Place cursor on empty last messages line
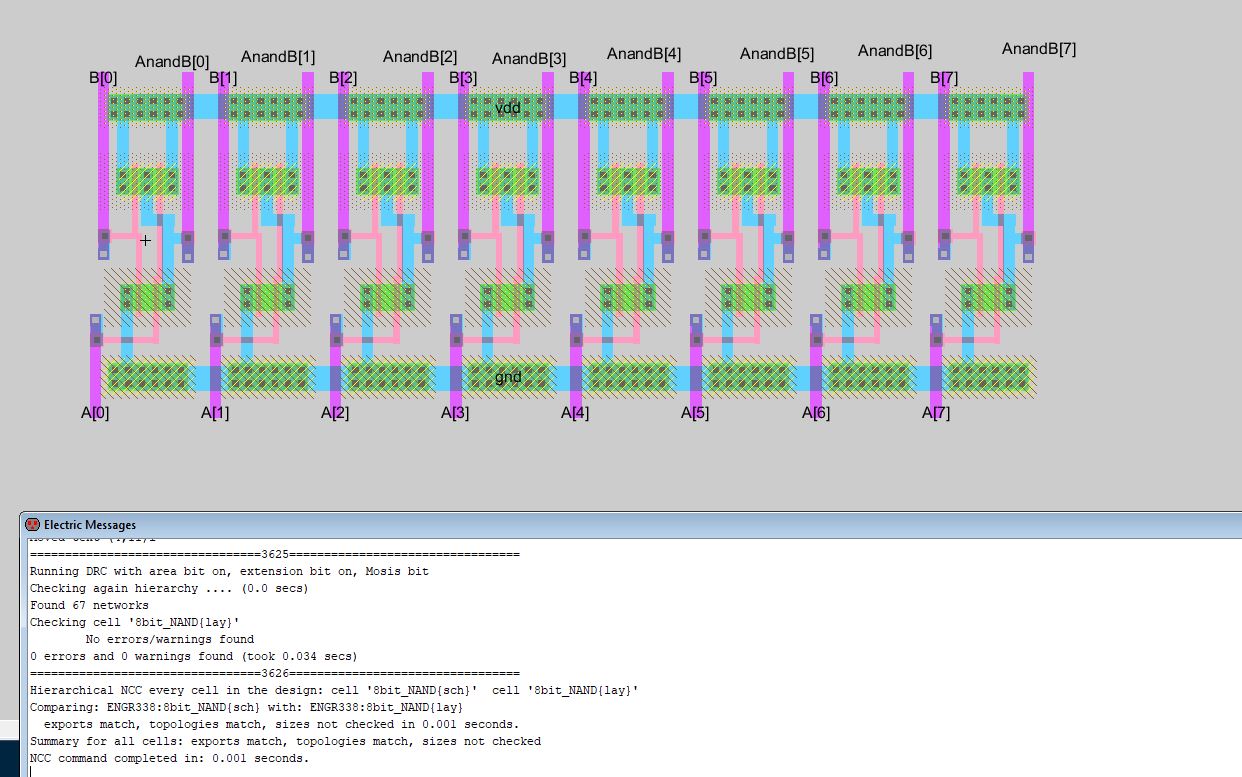Screen dimensions: 1242x777 (x=300, y=771)
